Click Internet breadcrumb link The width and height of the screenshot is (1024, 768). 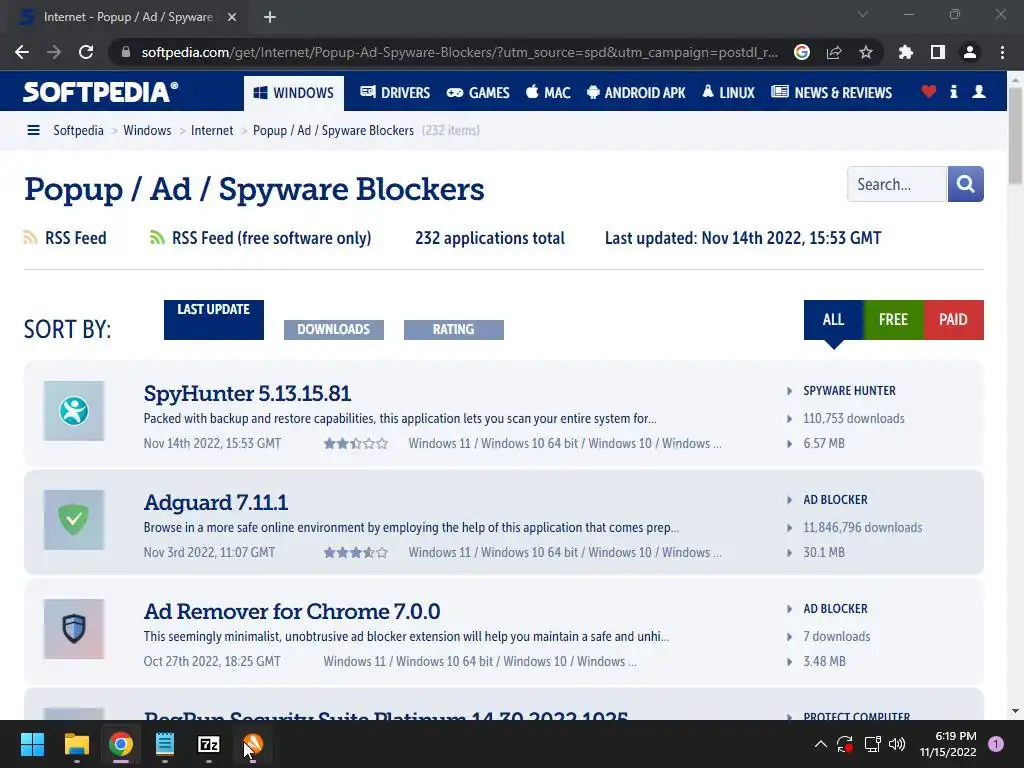(212, 131)
